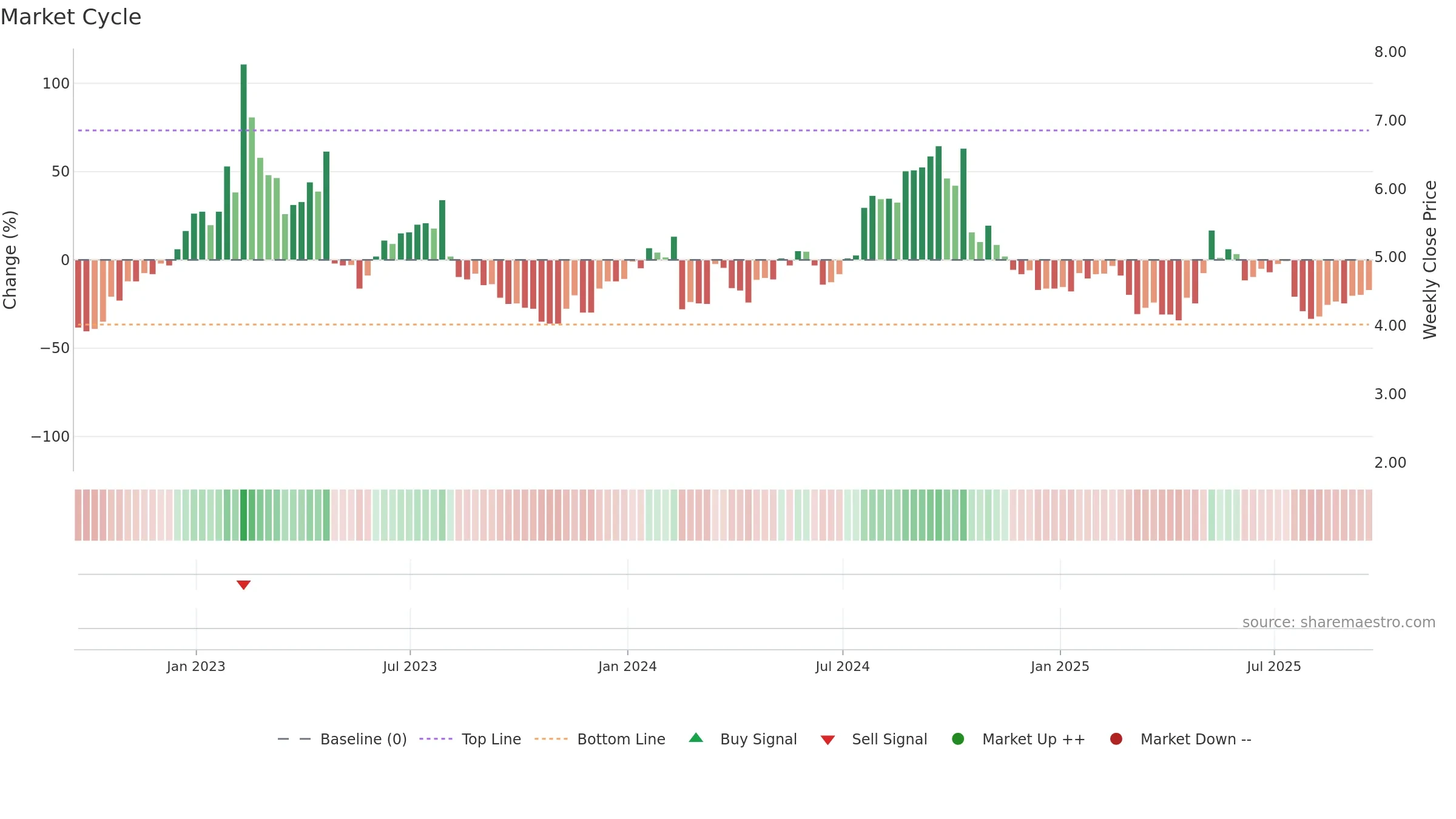Click the Change (%) axis title
Screen dimensions: 1456x819
(10, 260)
